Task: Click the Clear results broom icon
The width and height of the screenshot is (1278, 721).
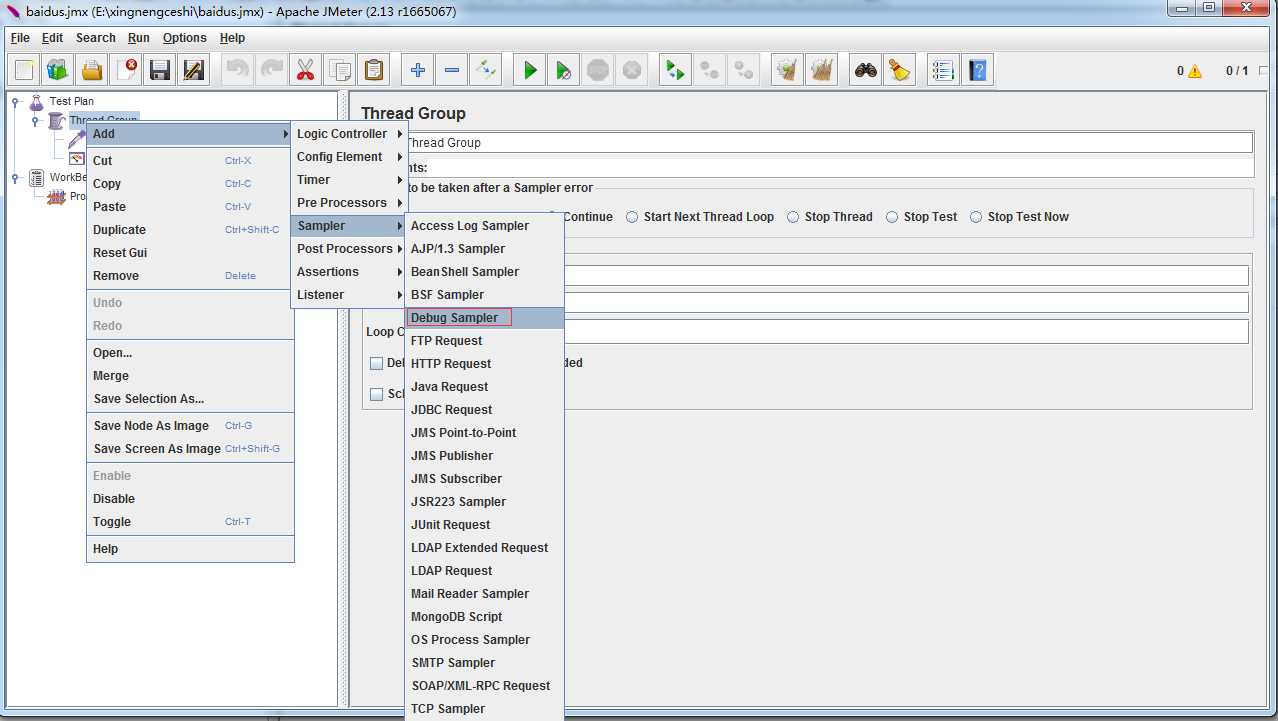Action: tap(788, 70)
